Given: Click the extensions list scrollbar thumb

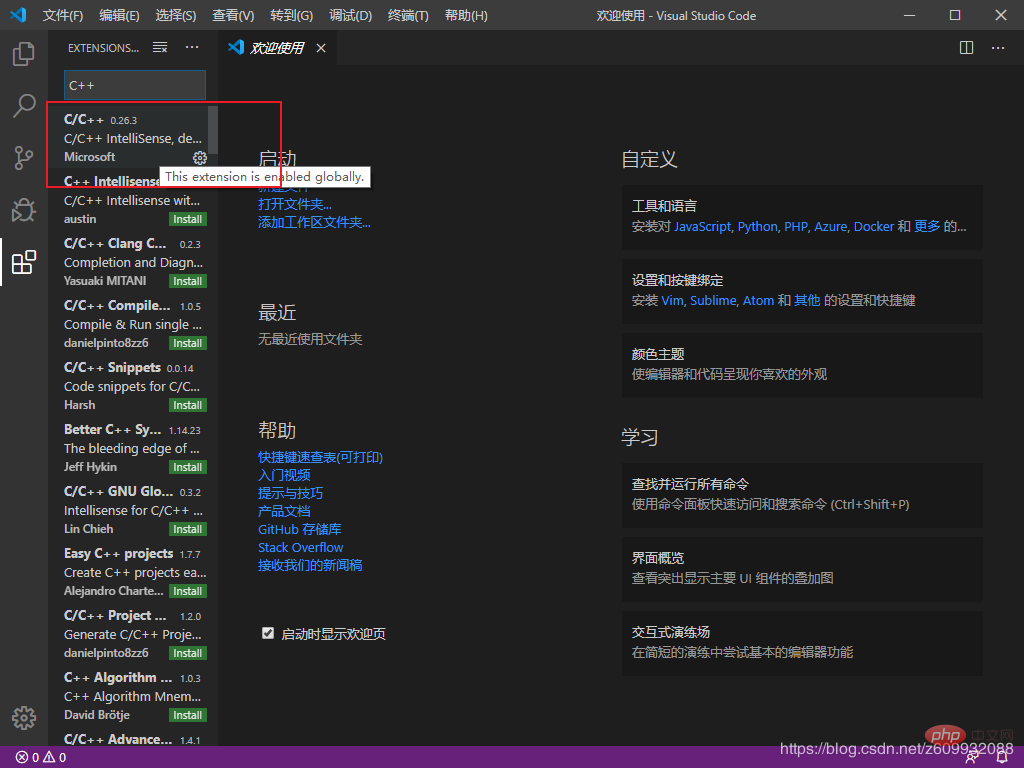Looking at the screenshot, I should click(x=213, y=129).
